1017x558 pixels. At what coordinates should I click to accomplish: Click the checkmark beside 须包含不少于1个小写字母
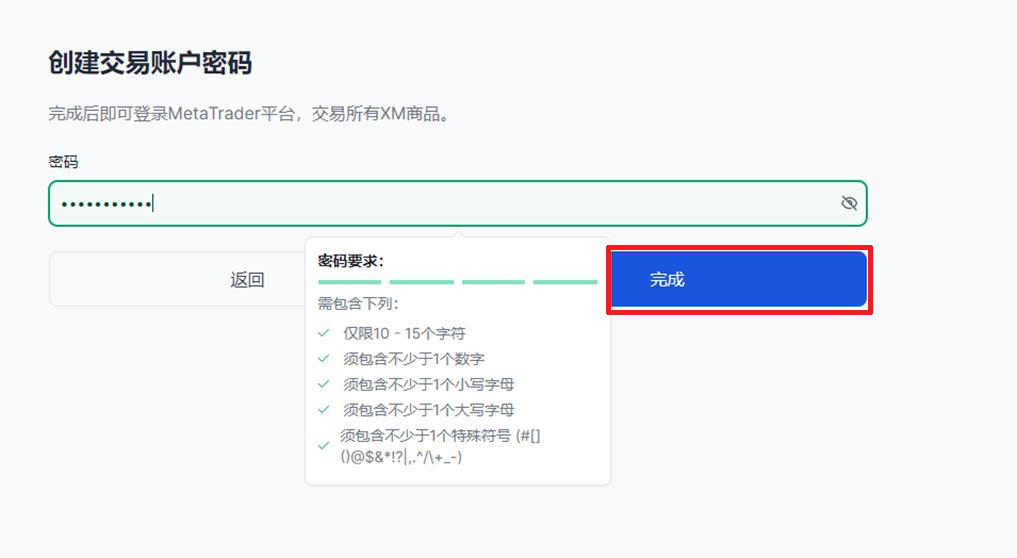[x=323, y=383]
